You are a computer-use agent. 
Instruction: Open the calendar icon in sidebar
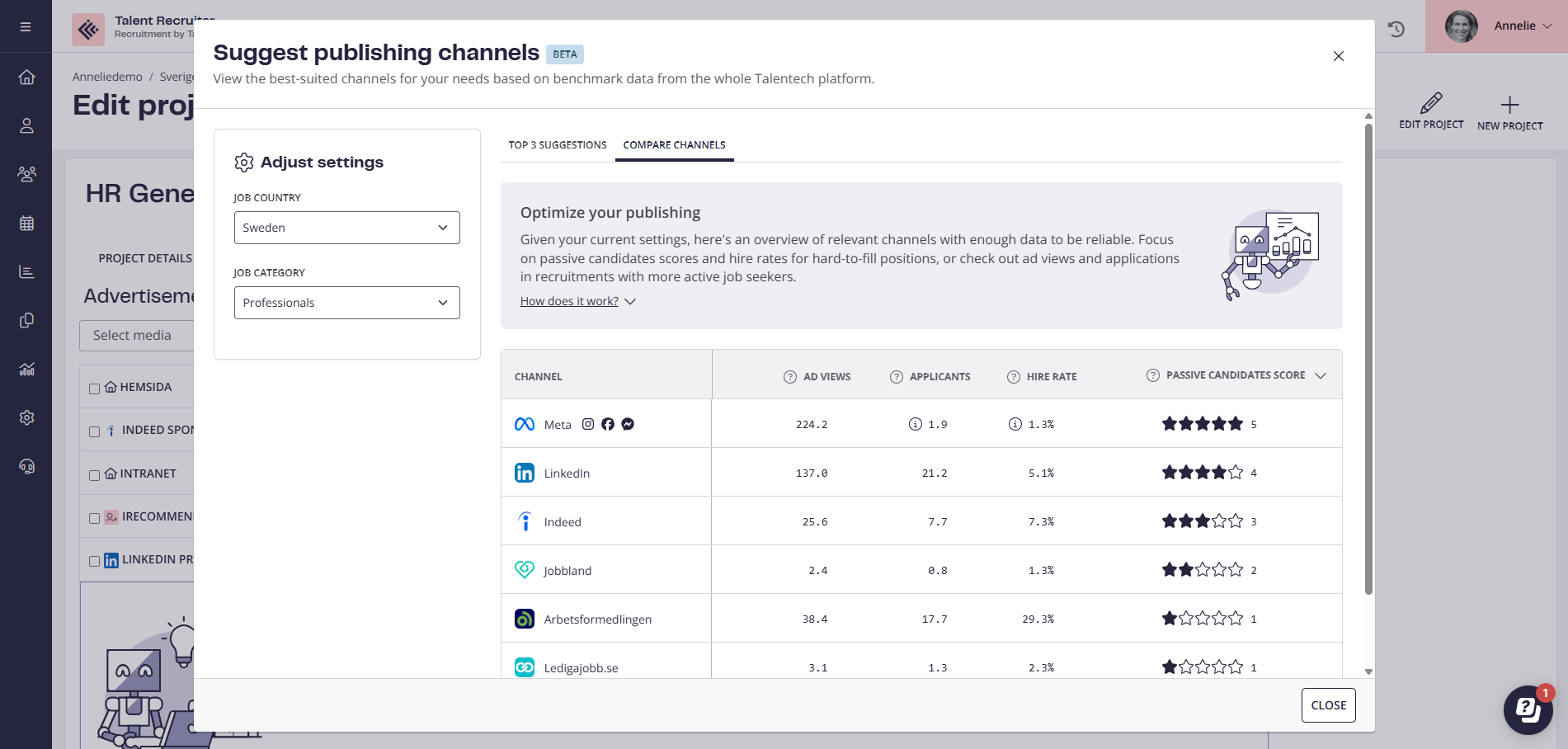[x=26, y=224]
